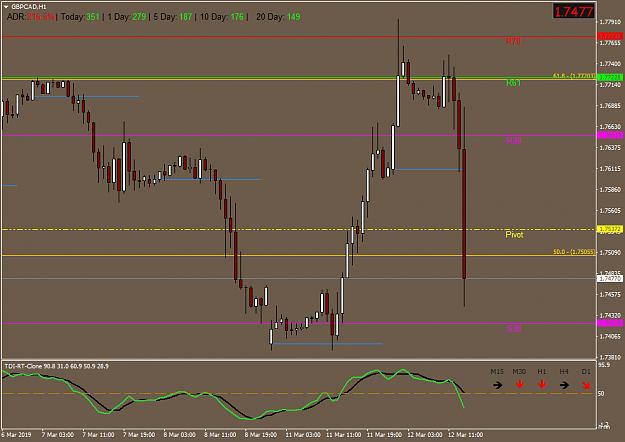Select the yellow Pivot label
Screen dimensions: 625x442
pos(514,234)
